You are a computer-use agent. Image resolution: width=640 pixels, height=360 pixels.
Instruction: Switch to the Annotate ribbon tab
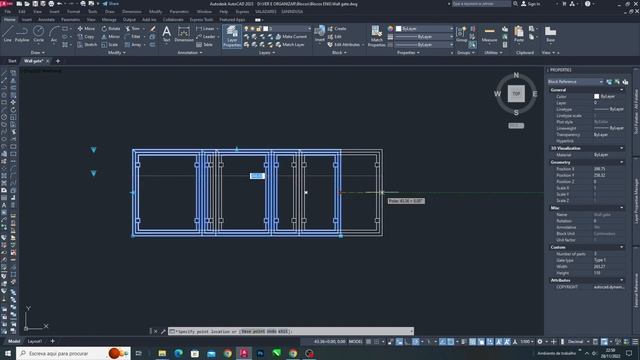tap(46, 20)
